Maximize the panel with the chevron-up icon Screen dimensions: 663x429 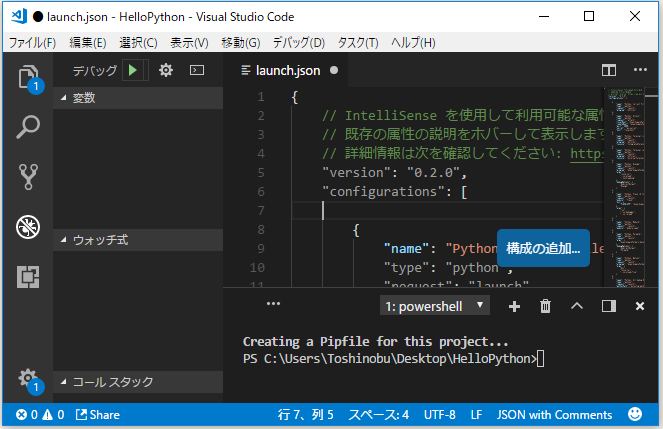577,306
